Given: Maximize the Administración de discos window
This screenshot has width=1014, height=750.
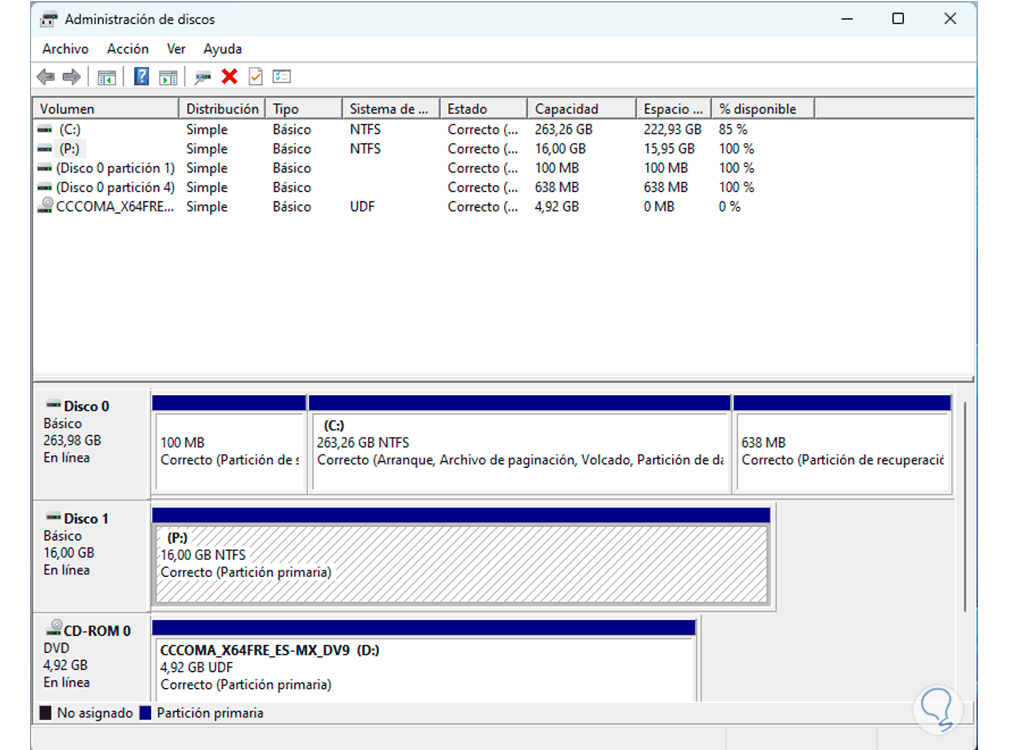Looking at the screenshot, I should (x=898, y=19).
